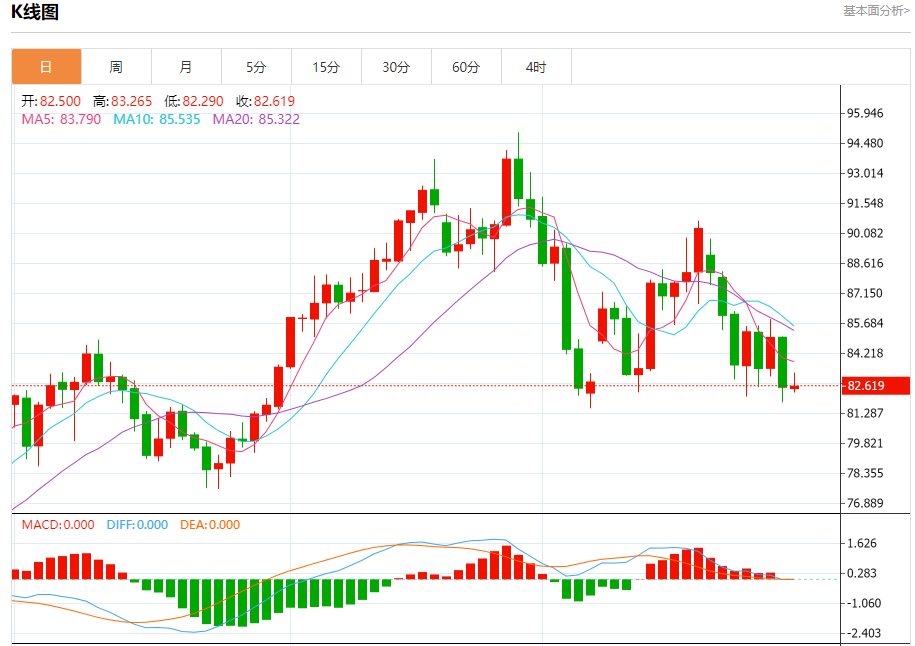Click the 79.821 price axis label
The image size is (915, 646).
pos(865,443)
